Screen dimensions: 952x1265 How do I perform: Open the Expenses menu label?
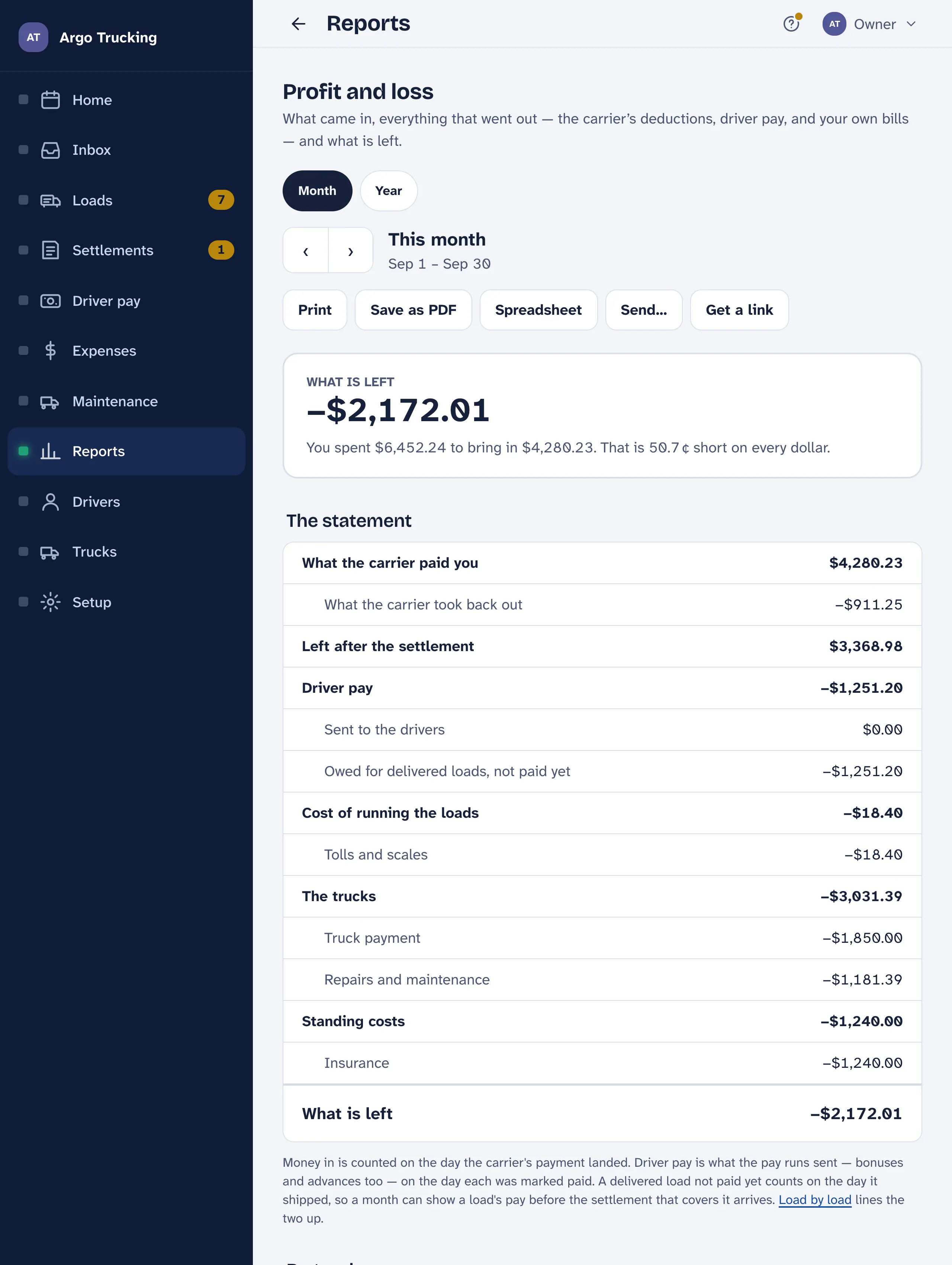tap(104, 350)
